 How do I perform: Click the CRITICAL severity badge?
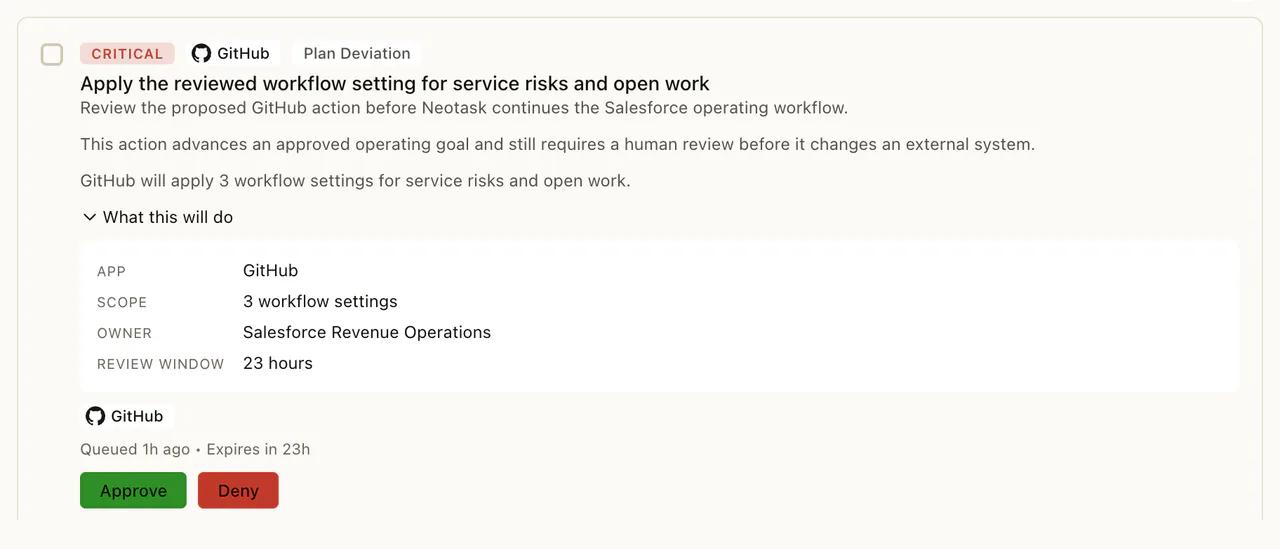[127, 54]
